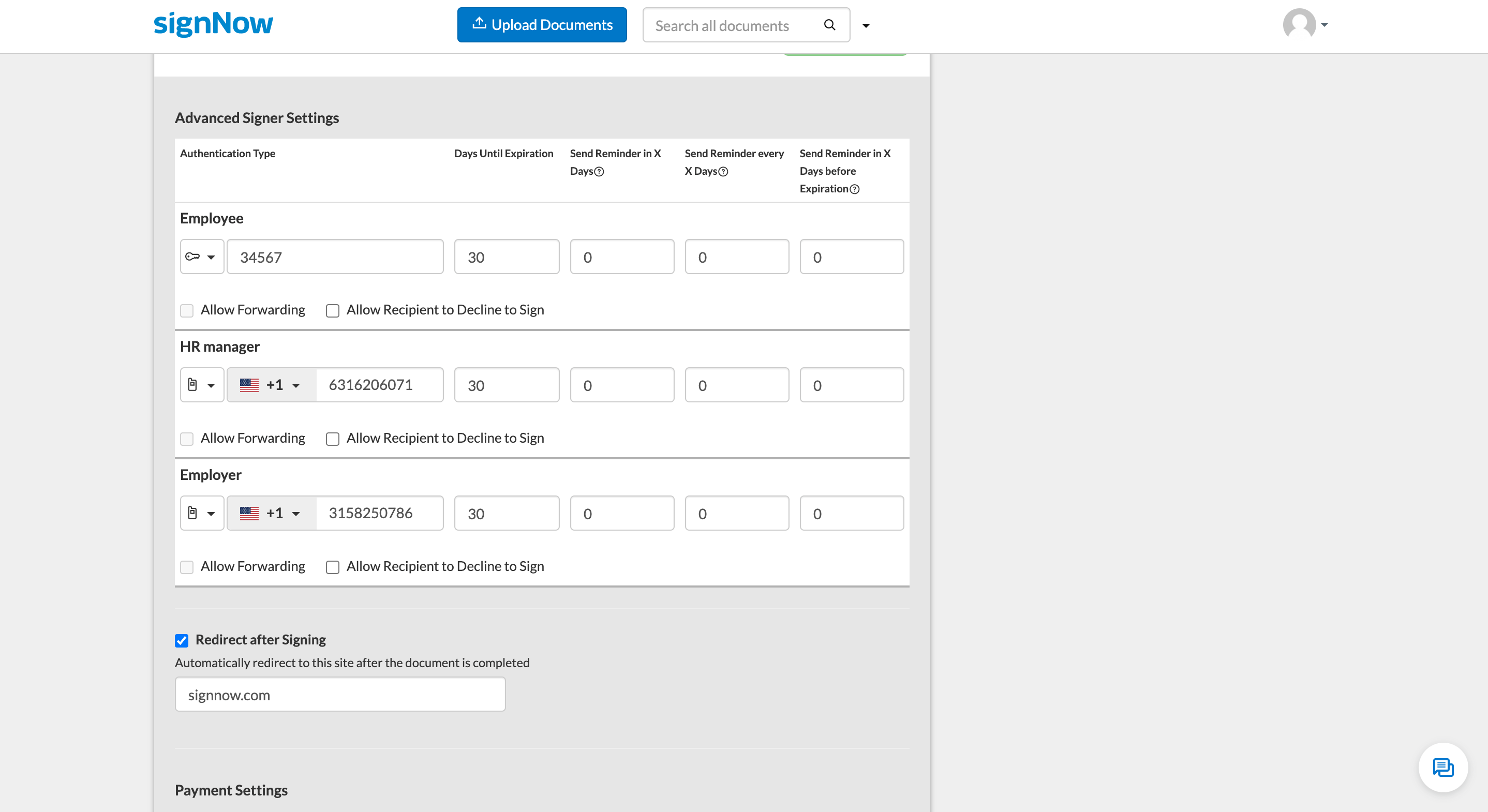
Task: Click the user profile avatar icon
Action: 1298,24
